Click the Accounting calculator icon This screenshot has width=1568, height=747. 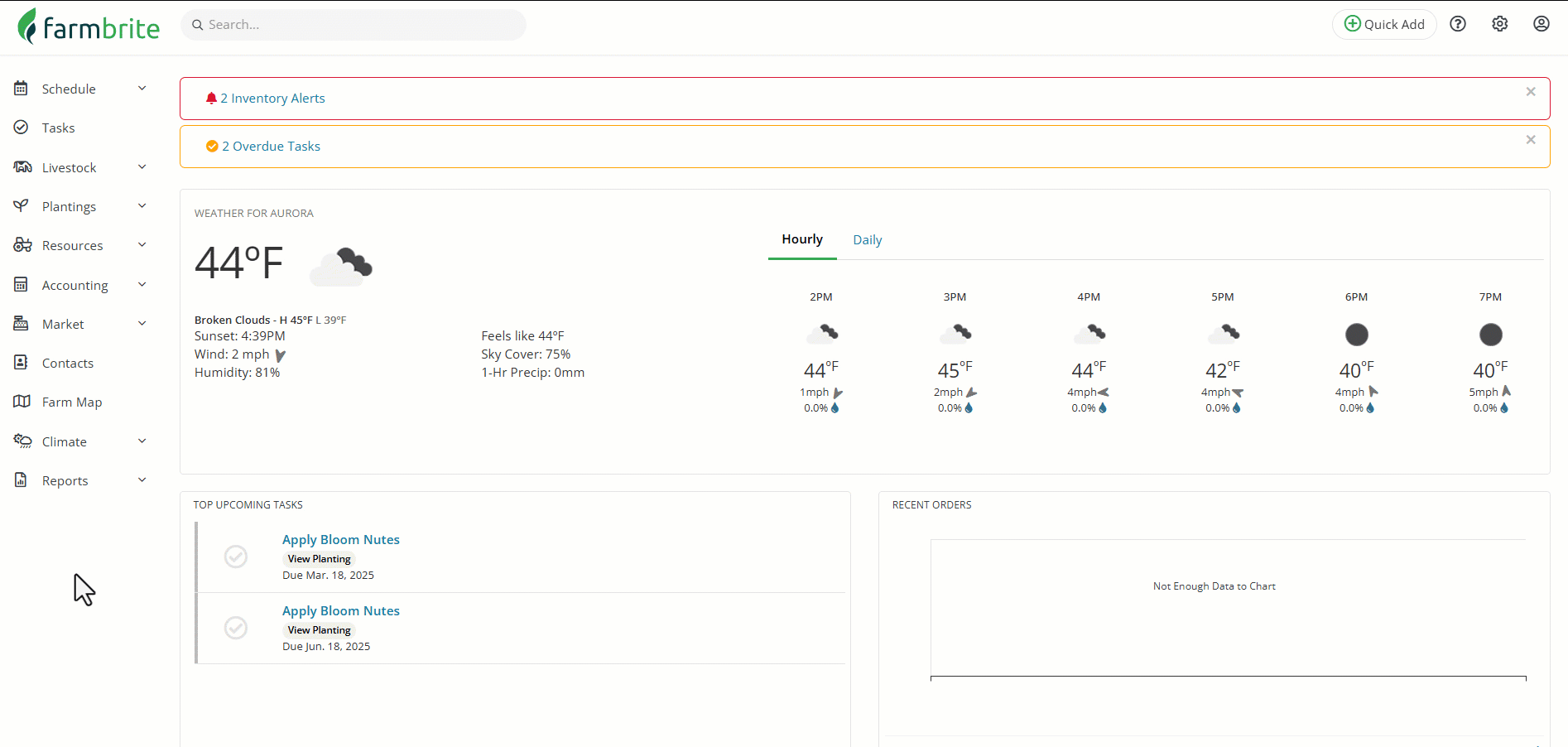click(x=22, y=285)
